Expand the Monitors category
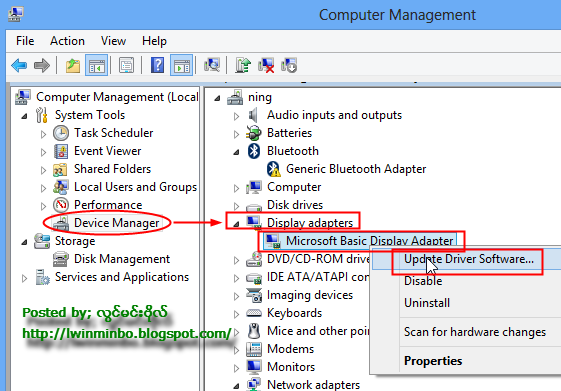 click(236, 368)
